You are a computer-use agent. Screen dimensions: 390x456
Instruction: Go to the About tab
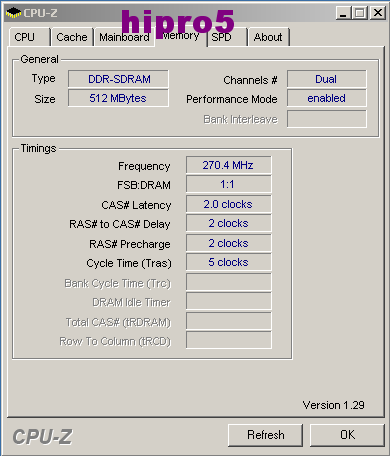coord(268,37)
